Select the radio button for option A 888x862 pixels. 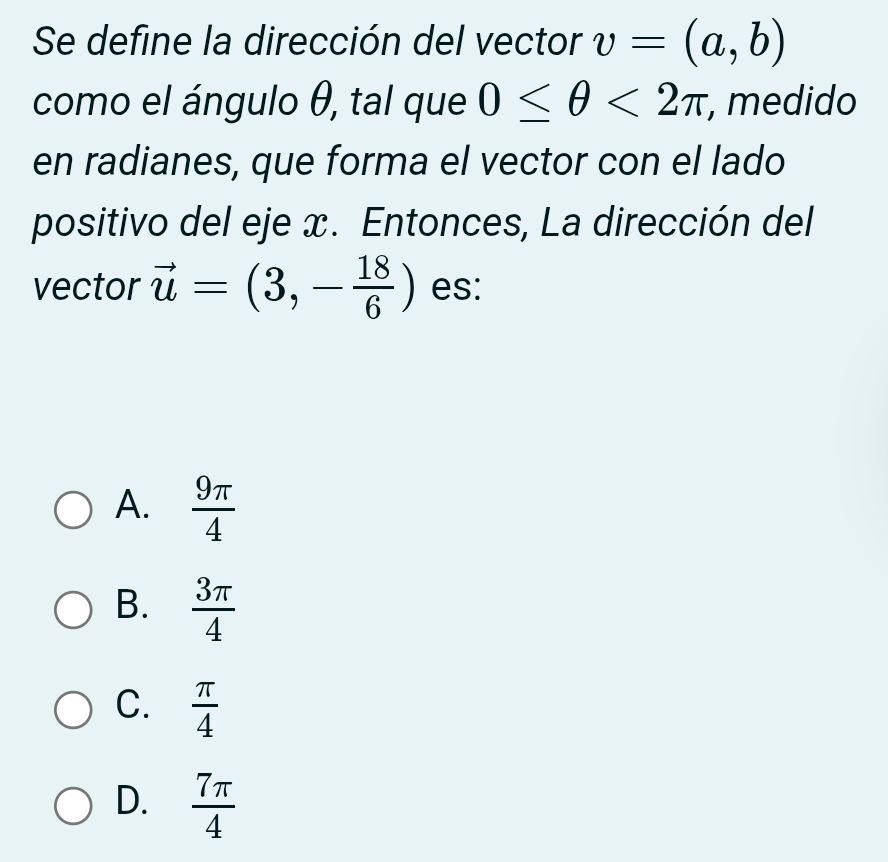71,509
